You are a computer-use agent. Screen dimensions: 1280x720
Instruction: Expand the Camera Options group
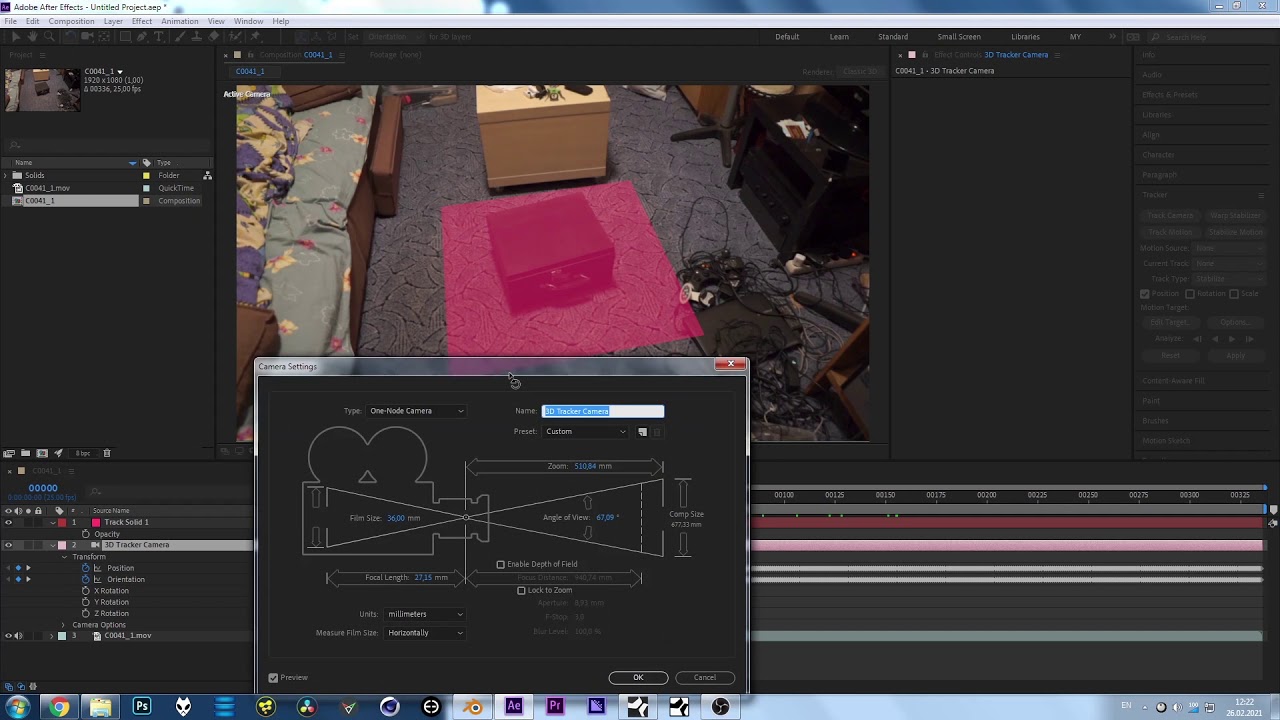pos(63,625)
